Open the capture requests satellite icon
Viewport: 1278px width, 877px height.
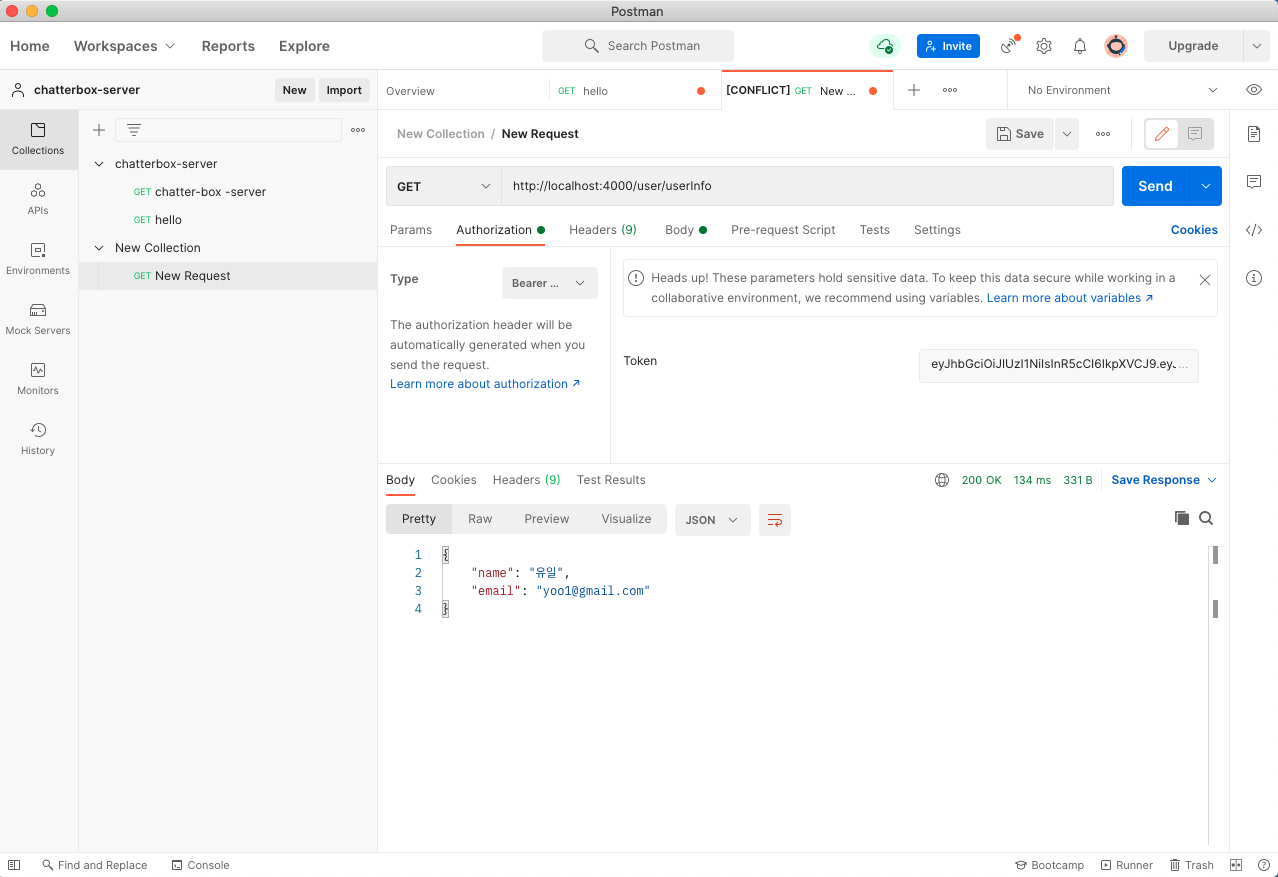pyautogui.click(x=1008, y=46)
